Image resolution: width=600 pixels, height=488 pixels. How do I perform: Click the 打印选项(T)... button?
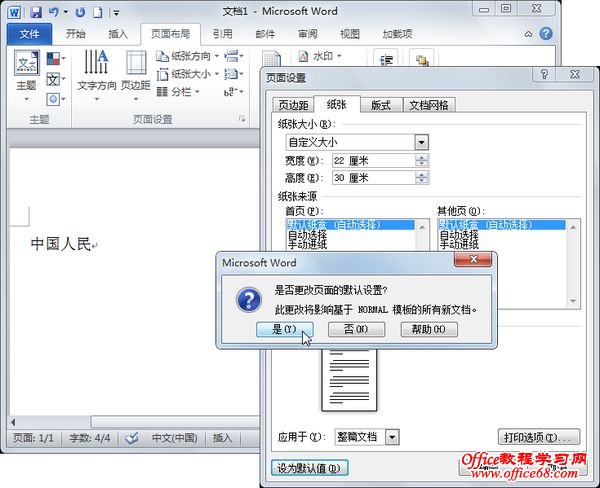click(x=539, y=437)
